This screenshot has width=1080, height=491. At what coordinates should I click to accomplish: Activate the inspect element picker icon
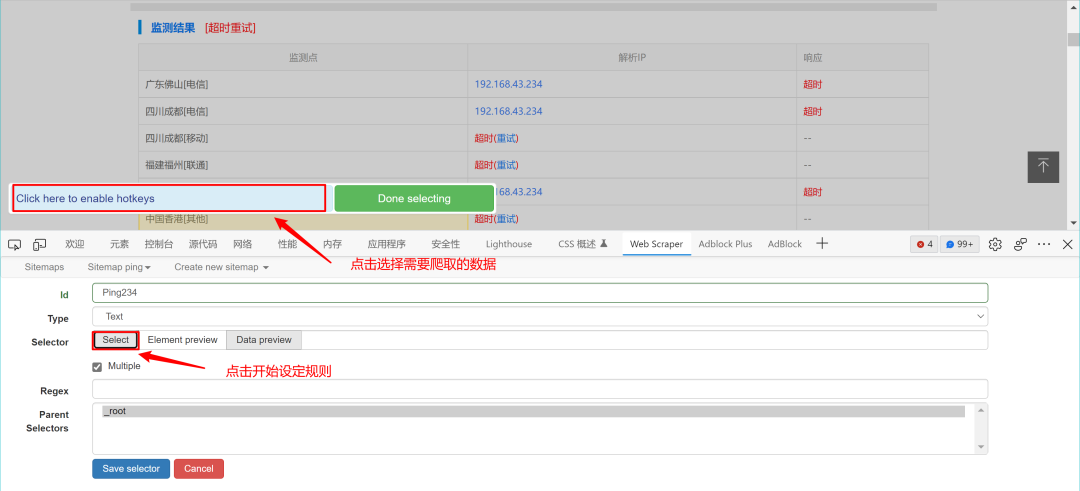[x=15, y=244]
